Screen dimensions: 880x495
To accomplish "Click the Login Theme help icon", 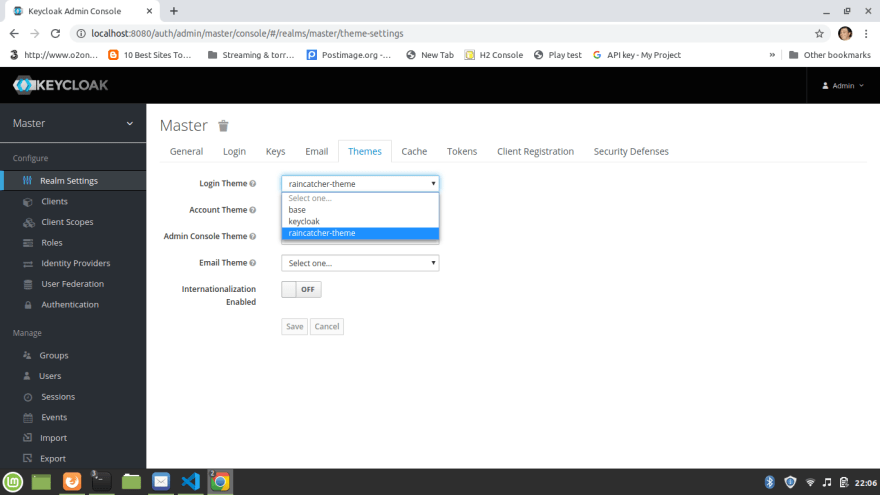I will (253, 184).
